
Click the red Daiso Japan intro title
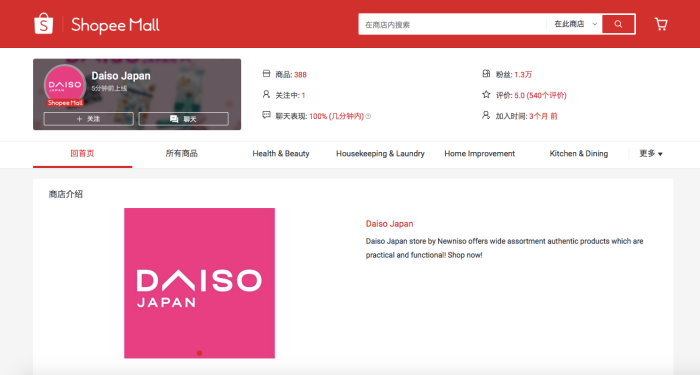coord(389,224)
